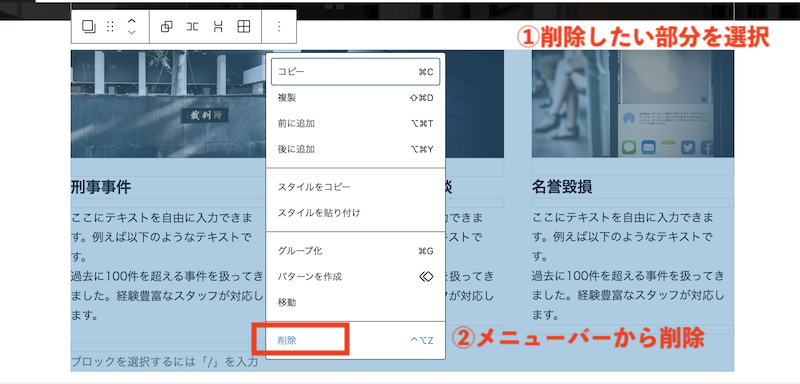Choose パターンを作成 menu entry
This screenshot has width=800, height=384.
coord(356,277)
